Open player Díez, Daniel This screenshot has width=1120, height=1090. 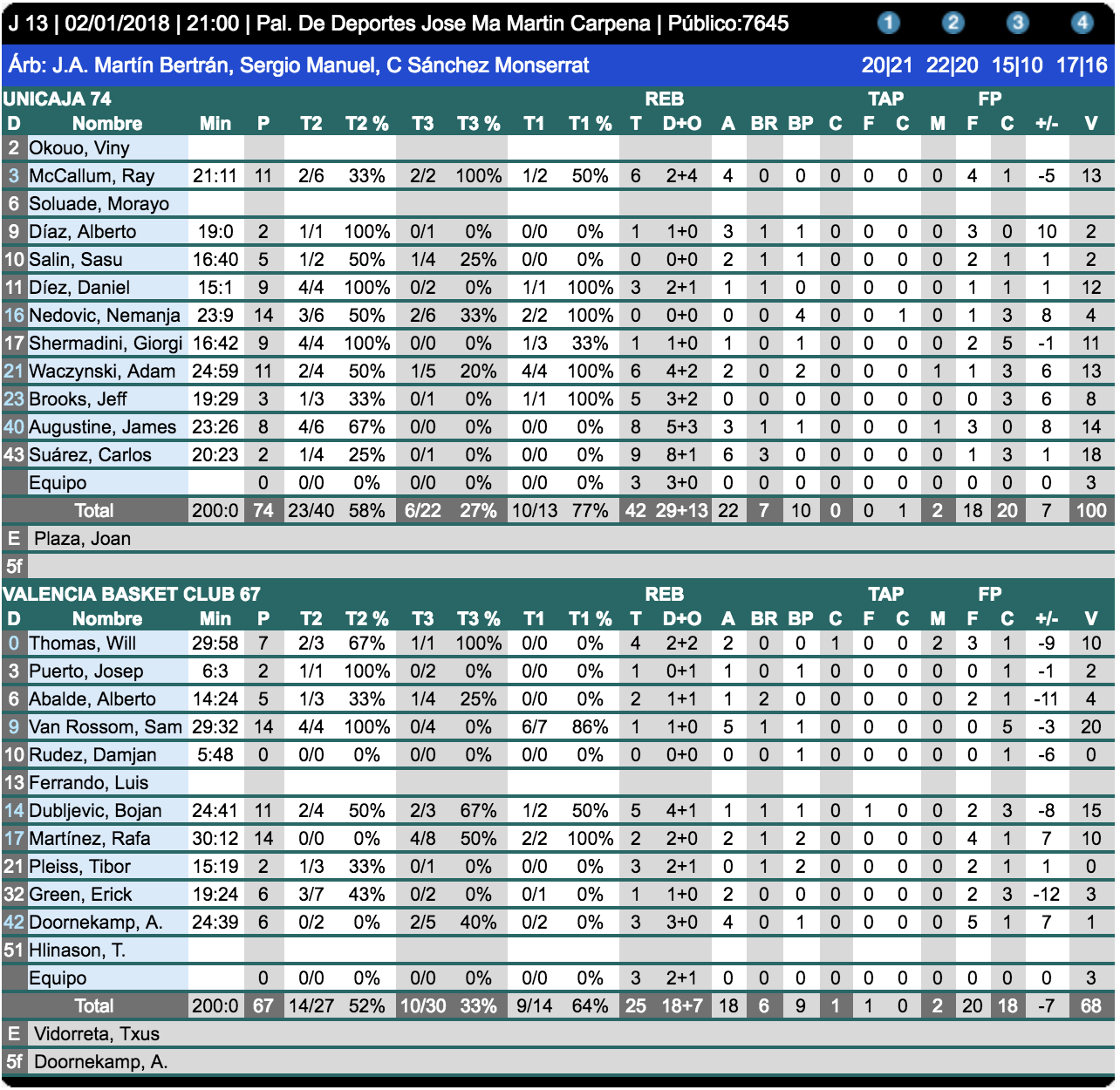coord(79,288)
